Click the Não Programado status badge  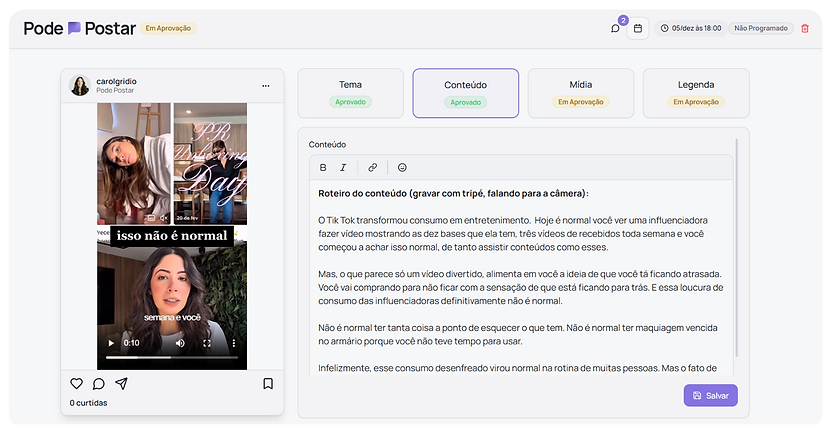pos(761,29)
